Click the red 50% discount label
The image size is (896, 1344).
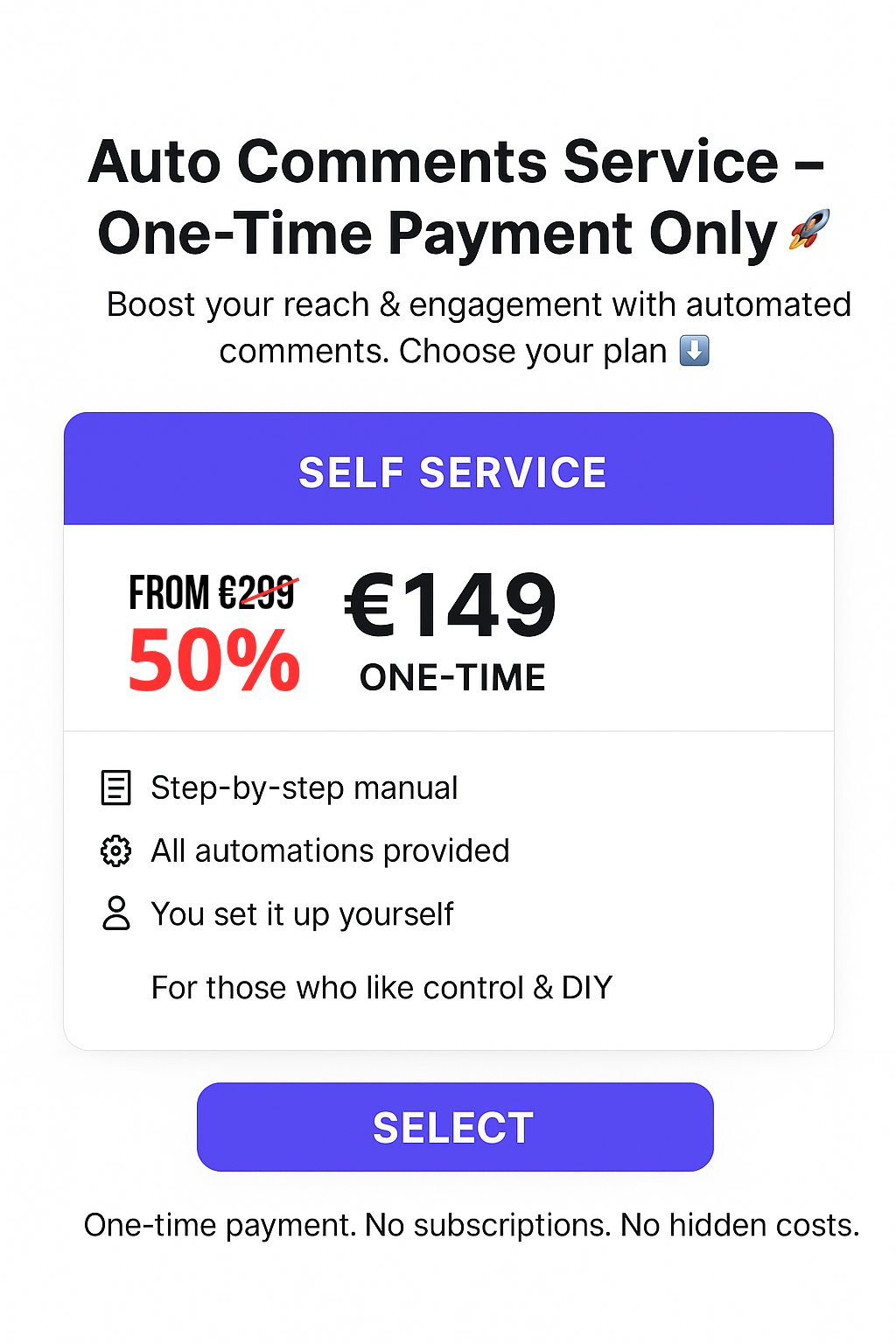(214, 661)
